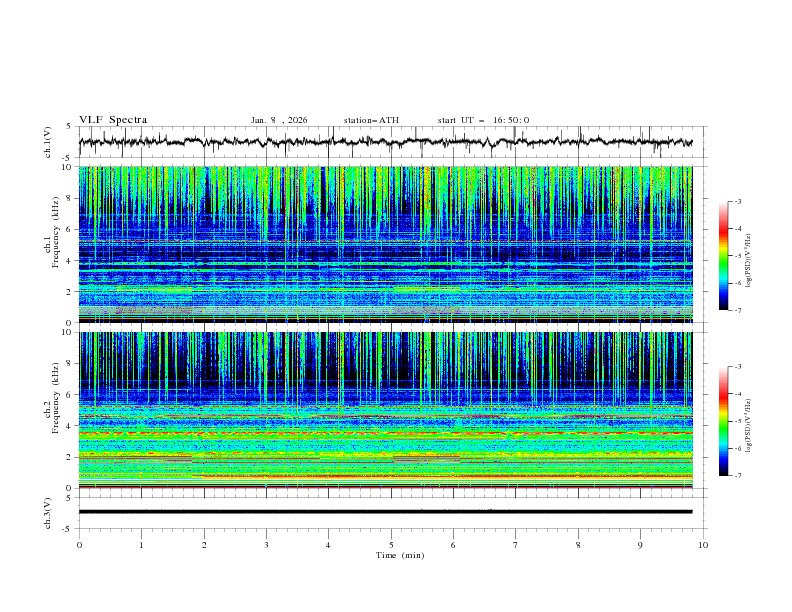Viewport: 792px width, 612px height.
Task: Click "-3" on the ch.1 color scale
Action: [x=738, y=202]
